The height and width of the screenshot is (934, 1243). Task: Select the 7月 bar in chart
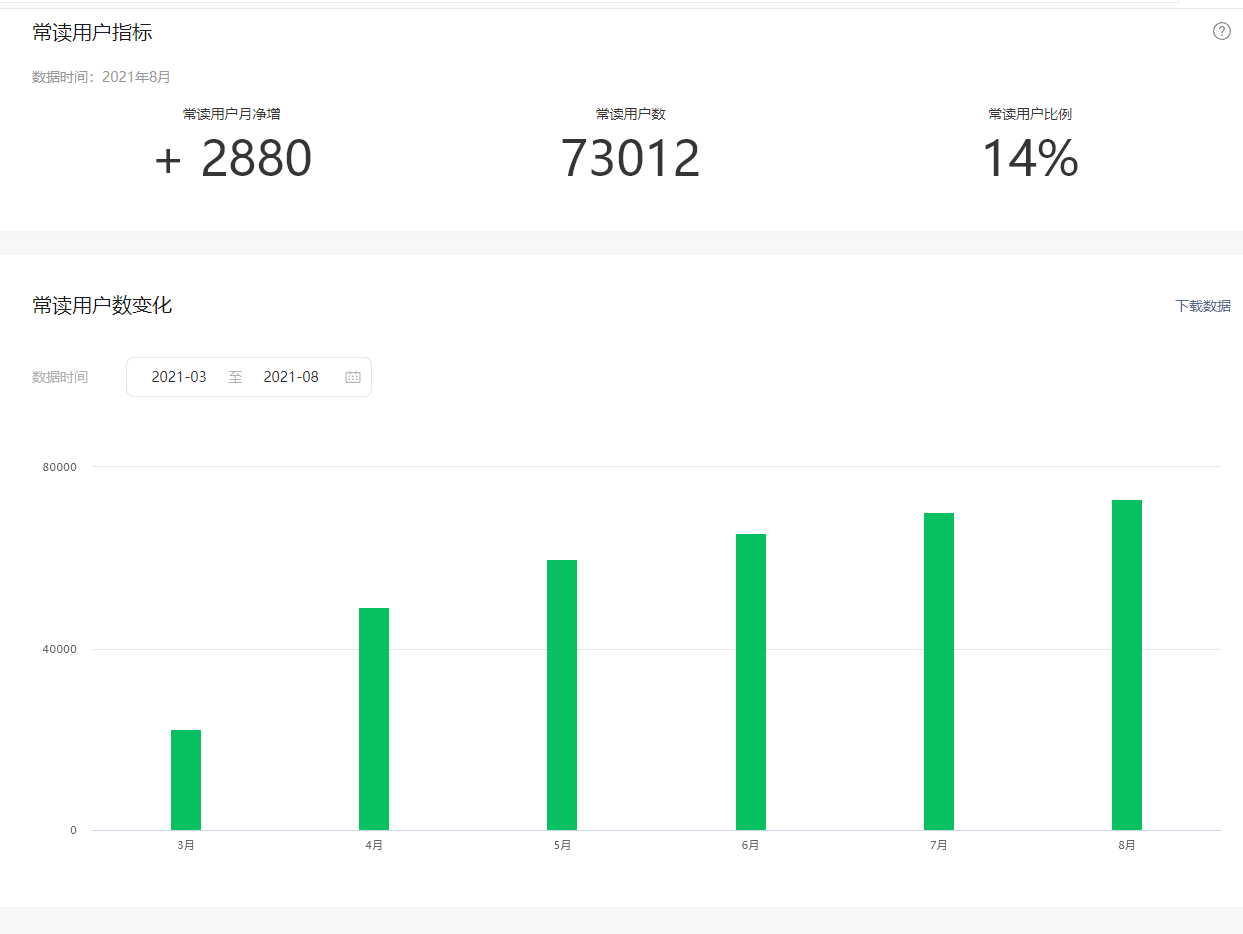click(x=939, y=671)
